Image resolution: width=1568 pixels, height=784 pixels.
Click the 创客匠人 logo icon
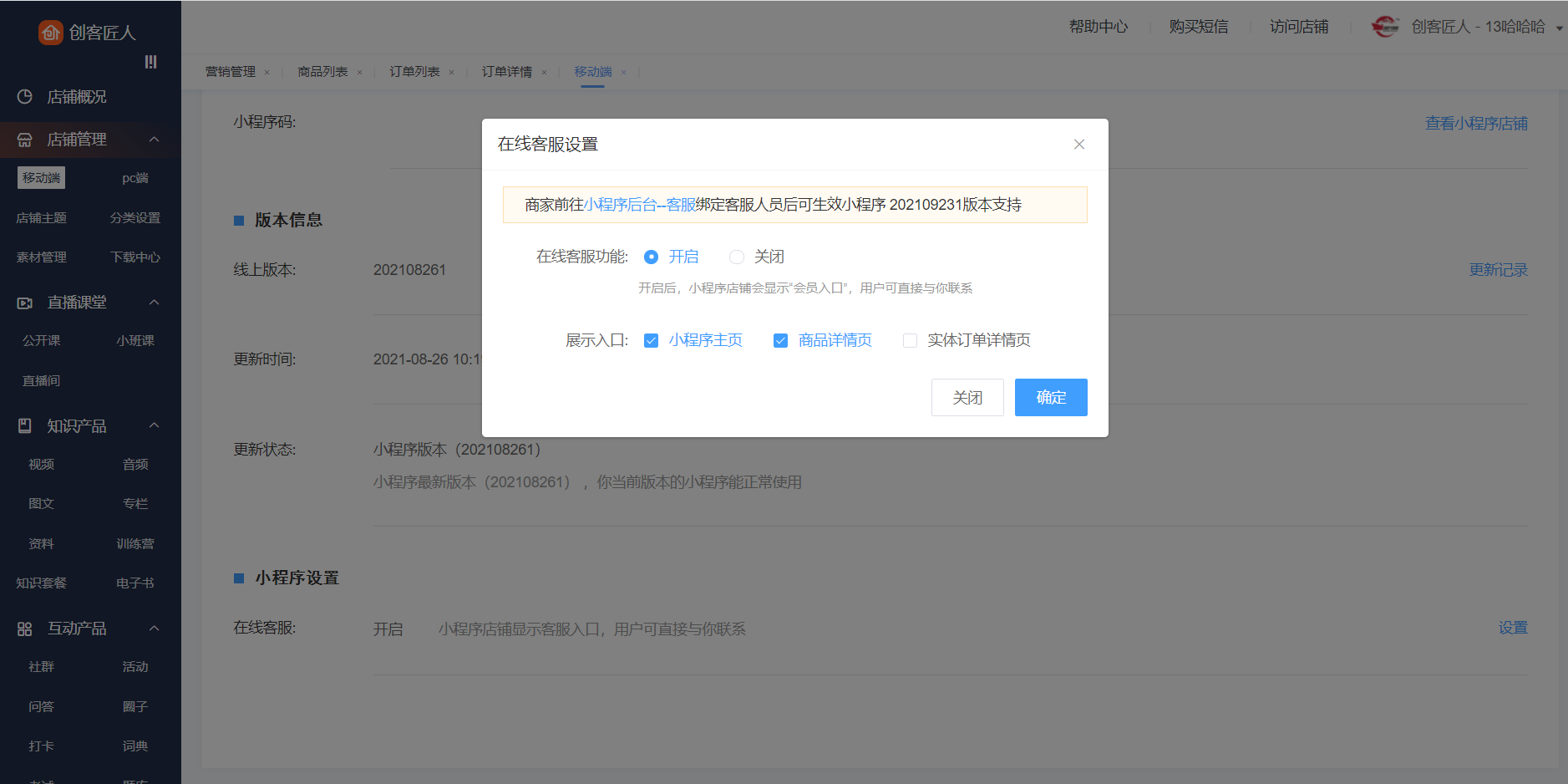tap(51, 33)
